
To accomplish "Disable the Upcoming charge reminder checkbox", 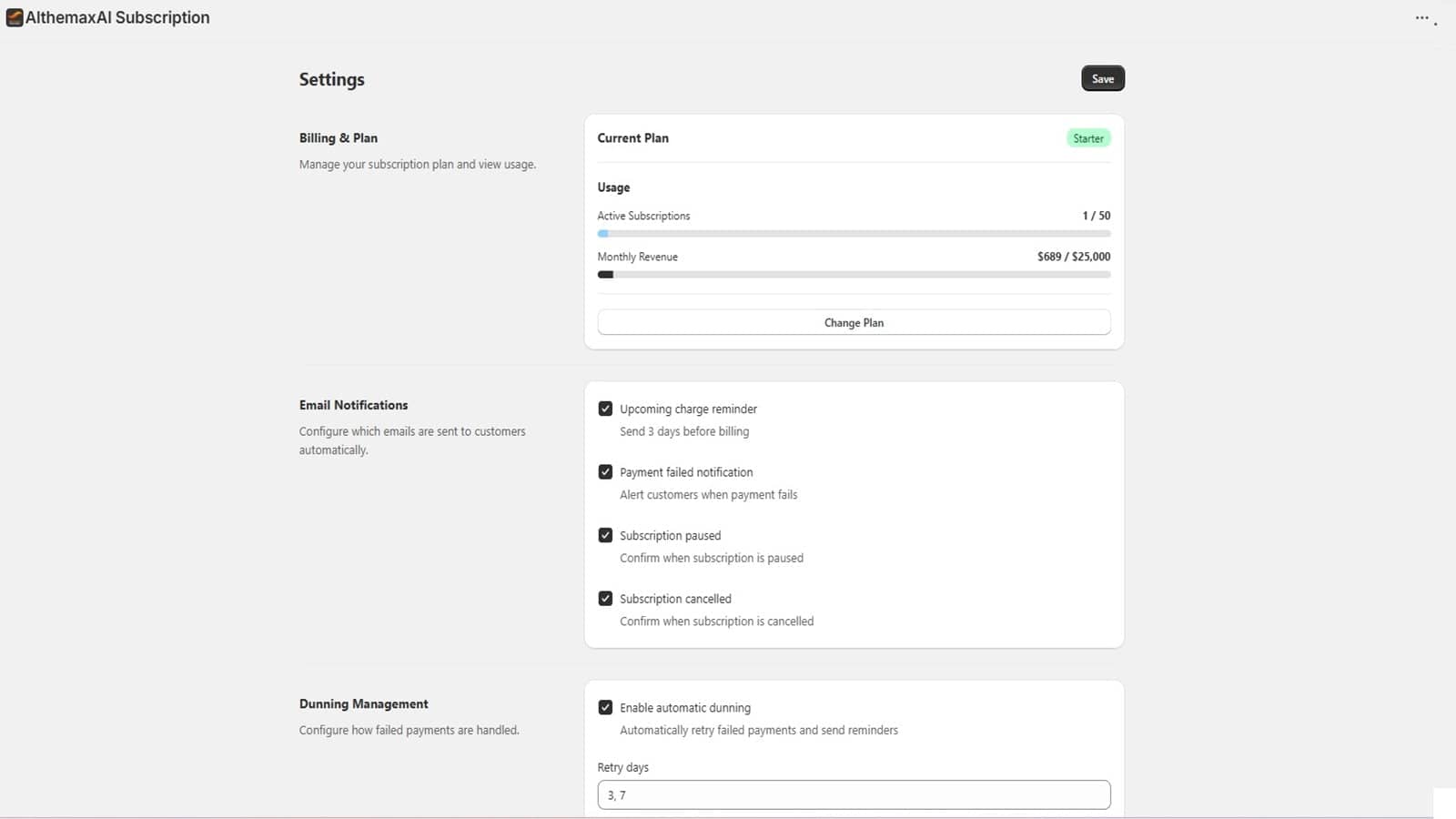I will [605, 409].
